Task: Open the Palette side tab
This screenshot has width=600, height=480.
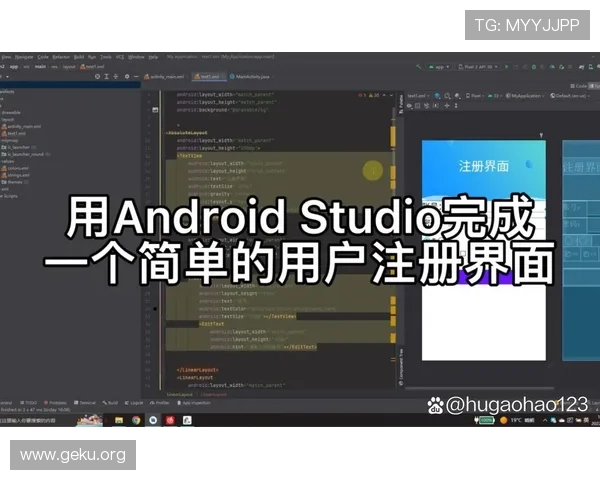Action: click(x=401, y=104)
